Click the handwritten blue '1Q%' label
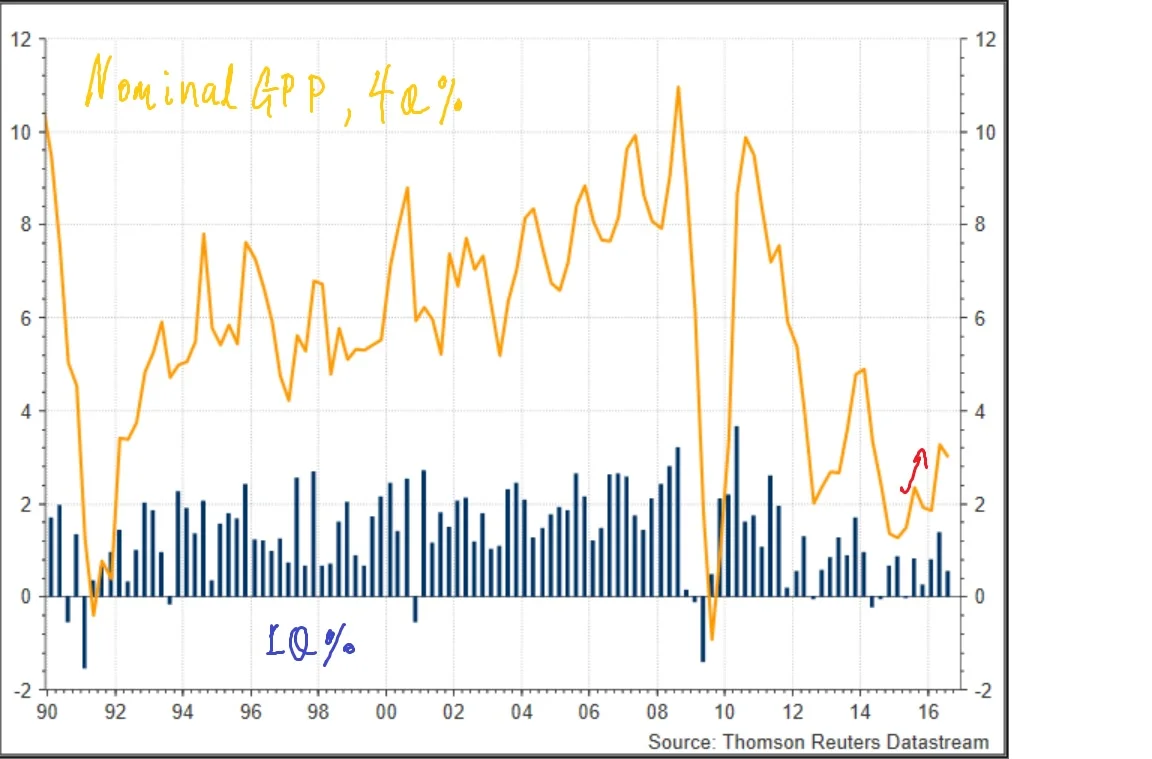Image resolution: width=1152 pixels, height=759 pixels. [x=311, y=644]
